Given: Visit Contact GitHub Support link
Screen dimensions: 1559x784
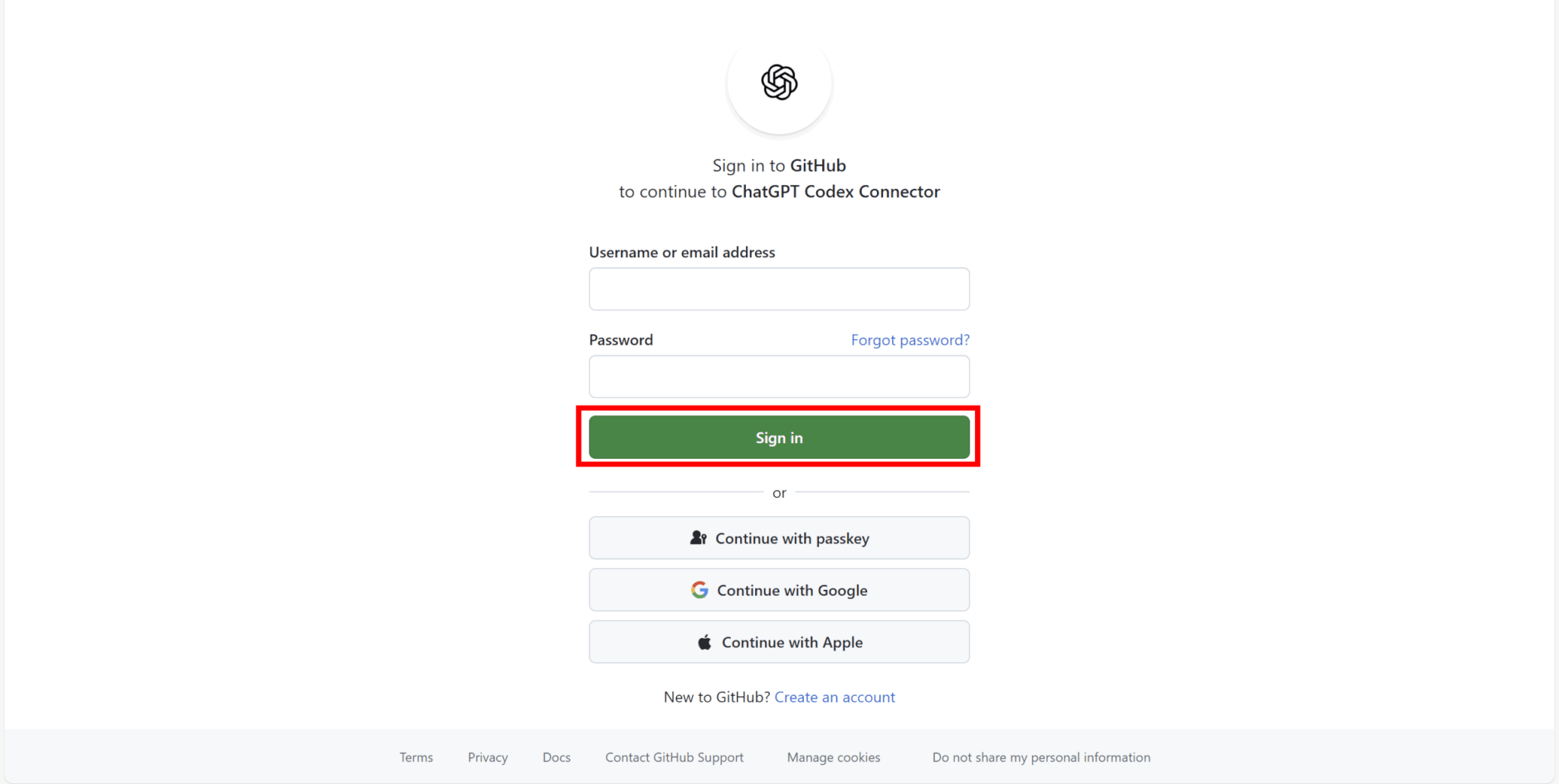Looking at the screenshot, I should click(674, 757).
